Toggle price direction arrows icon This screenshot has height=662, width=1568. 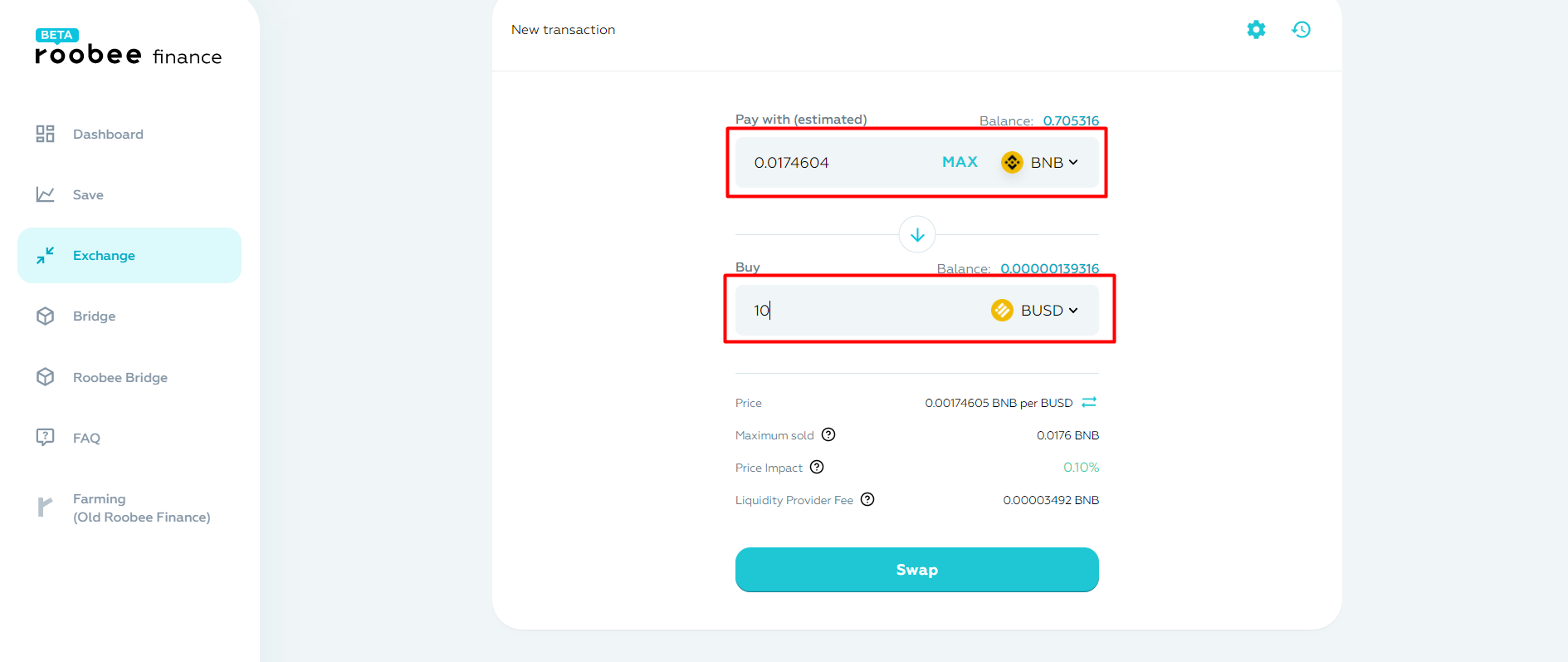[1089, 402]
